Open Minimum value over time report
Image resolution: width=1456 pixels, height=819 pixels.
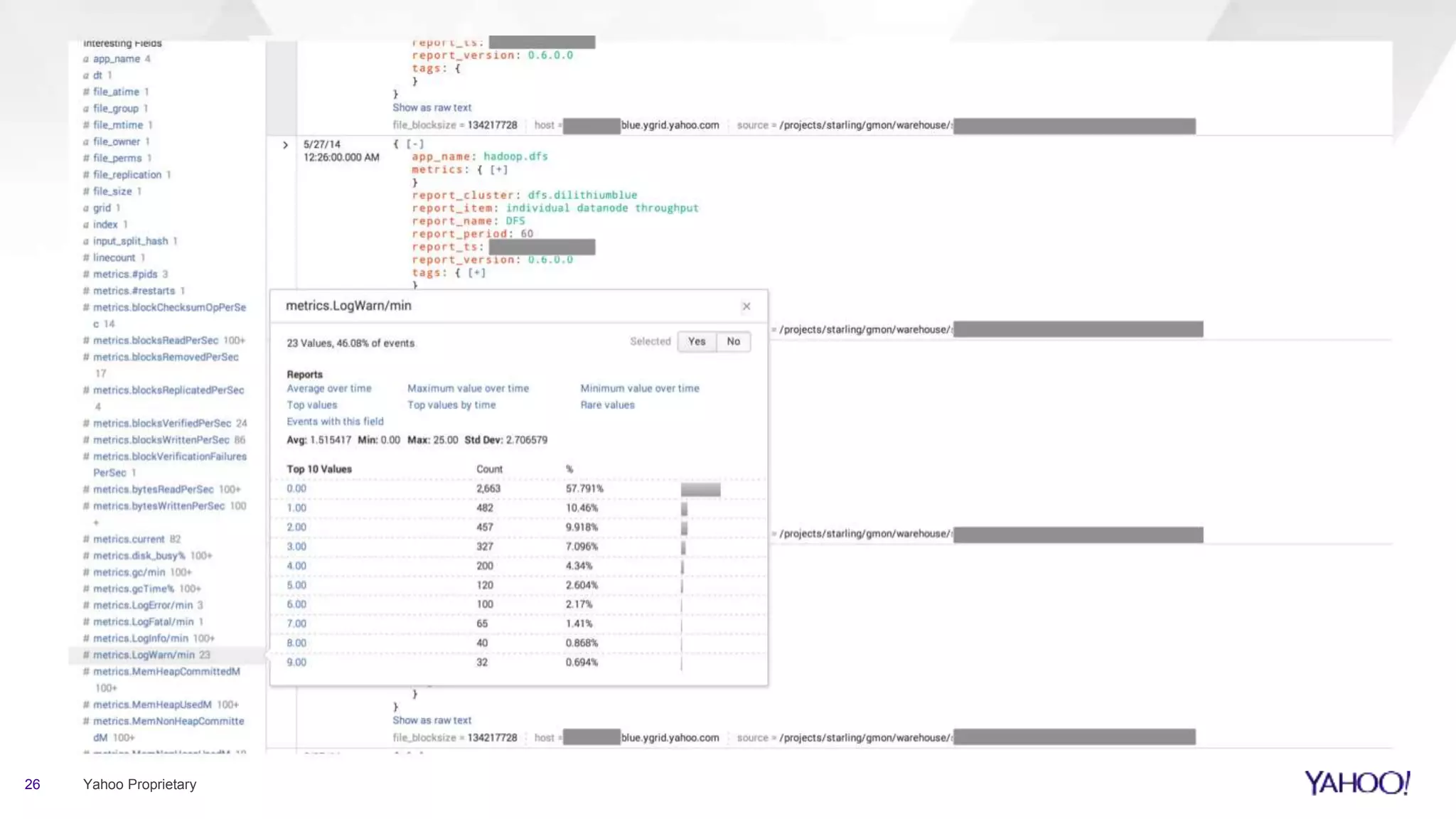[x=639, y=388]
